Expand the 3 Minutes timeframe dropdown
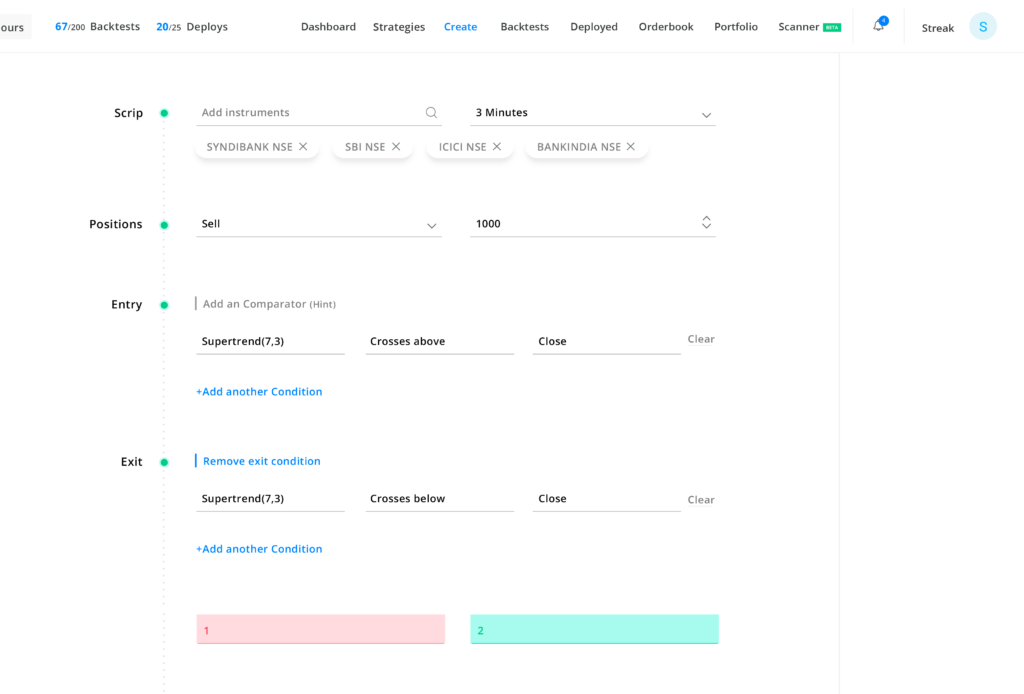 [706, 114]
